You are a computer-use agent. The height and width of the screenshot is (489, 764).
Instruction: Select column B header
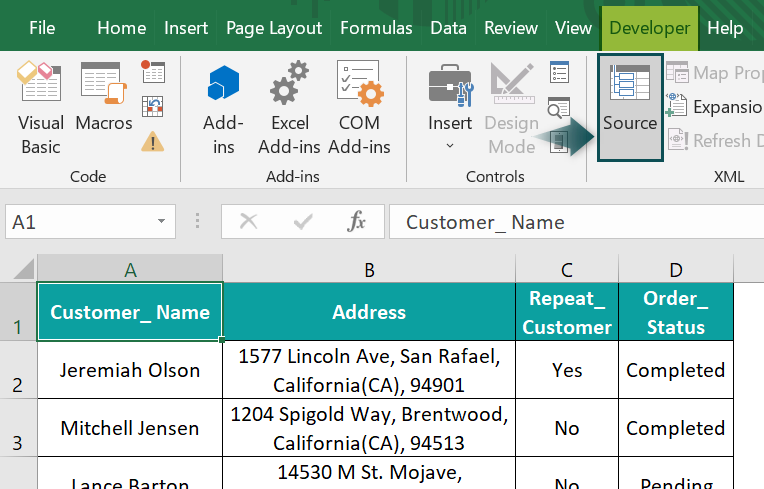(x=369, y=269)
